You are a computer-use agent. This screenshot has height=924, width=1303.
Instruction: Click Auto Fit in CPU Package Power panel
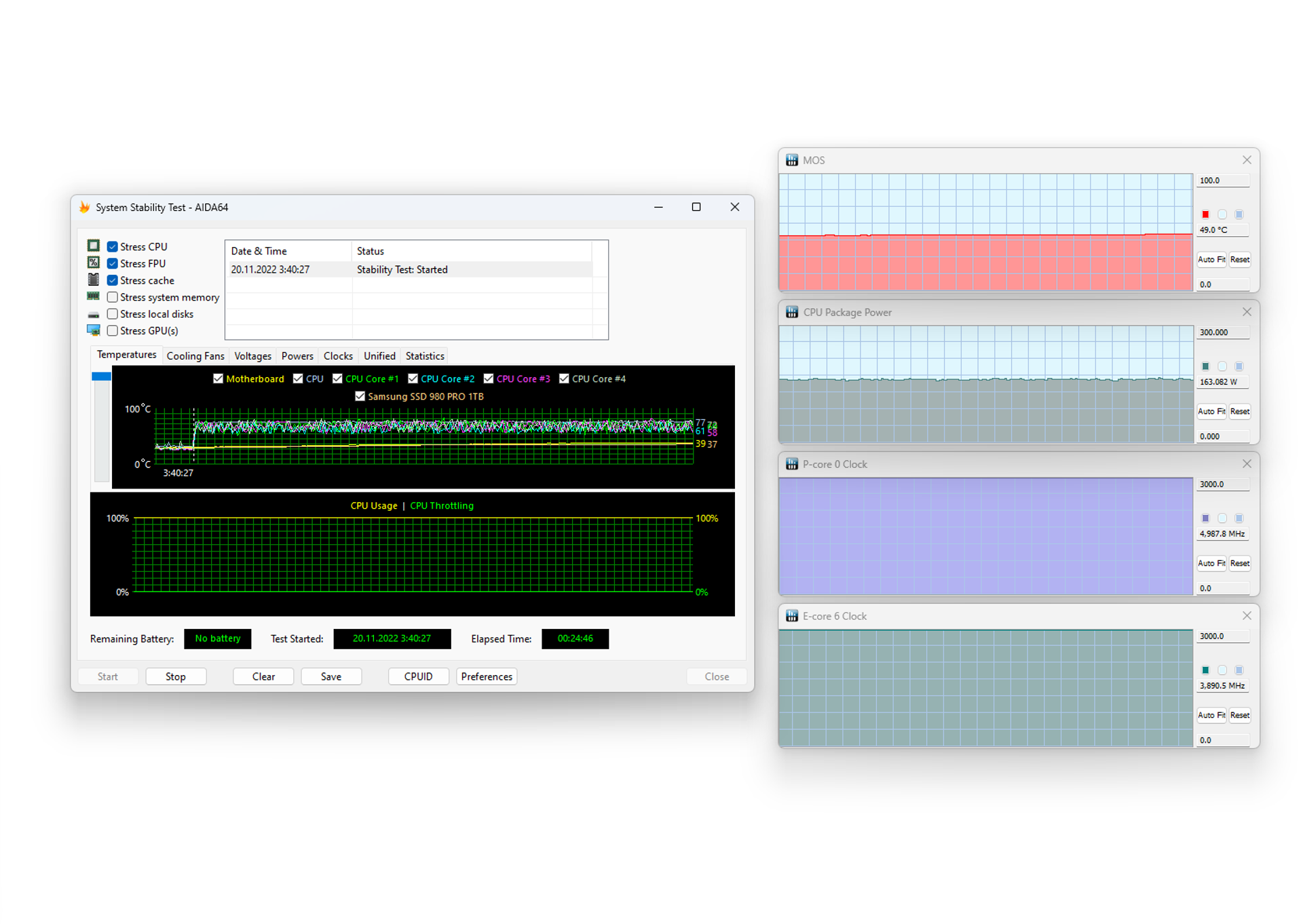pyautogui.click(x=1211, y=411)
